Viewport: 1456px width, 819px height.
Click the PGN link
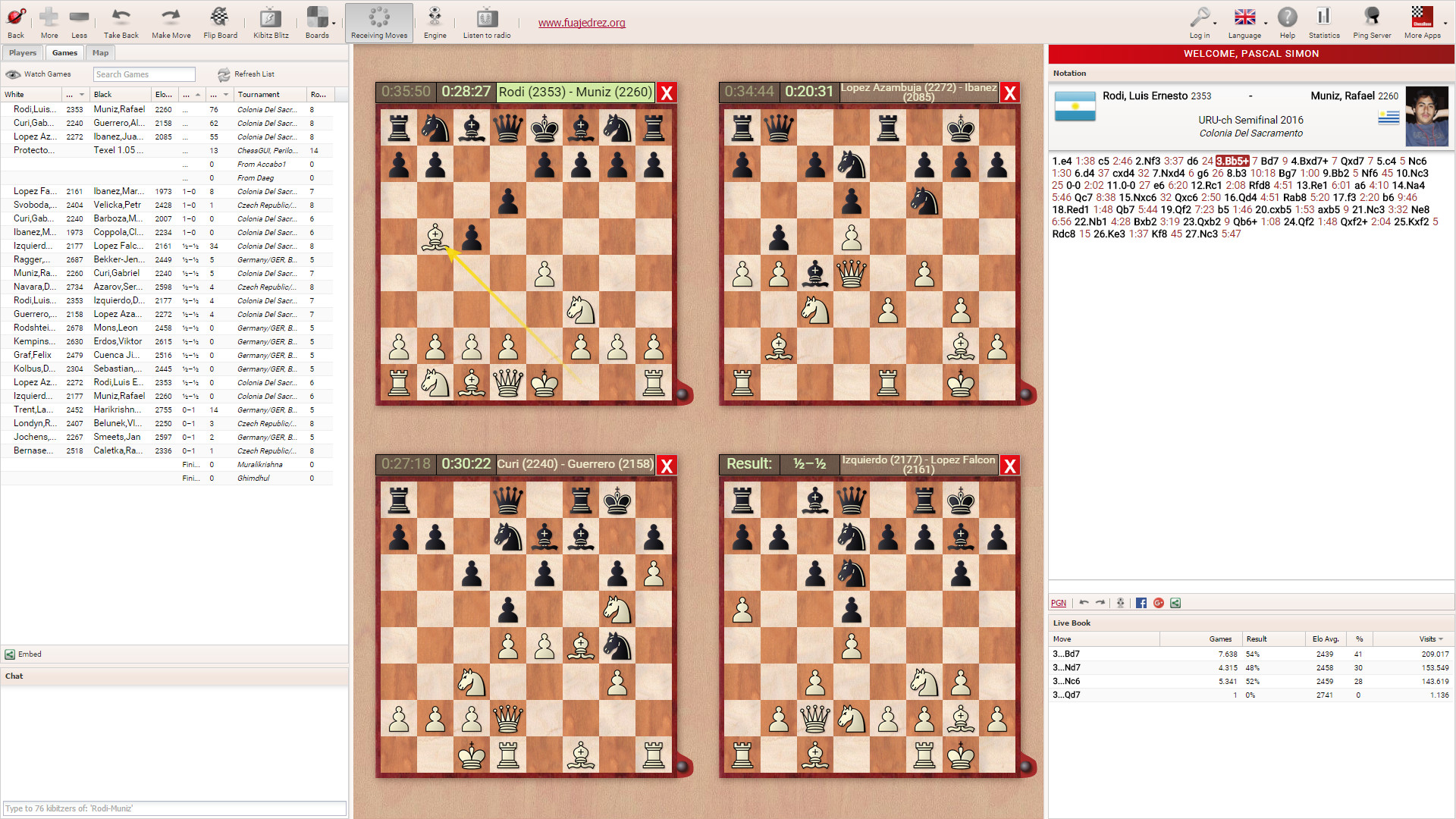pos(1058,604)
